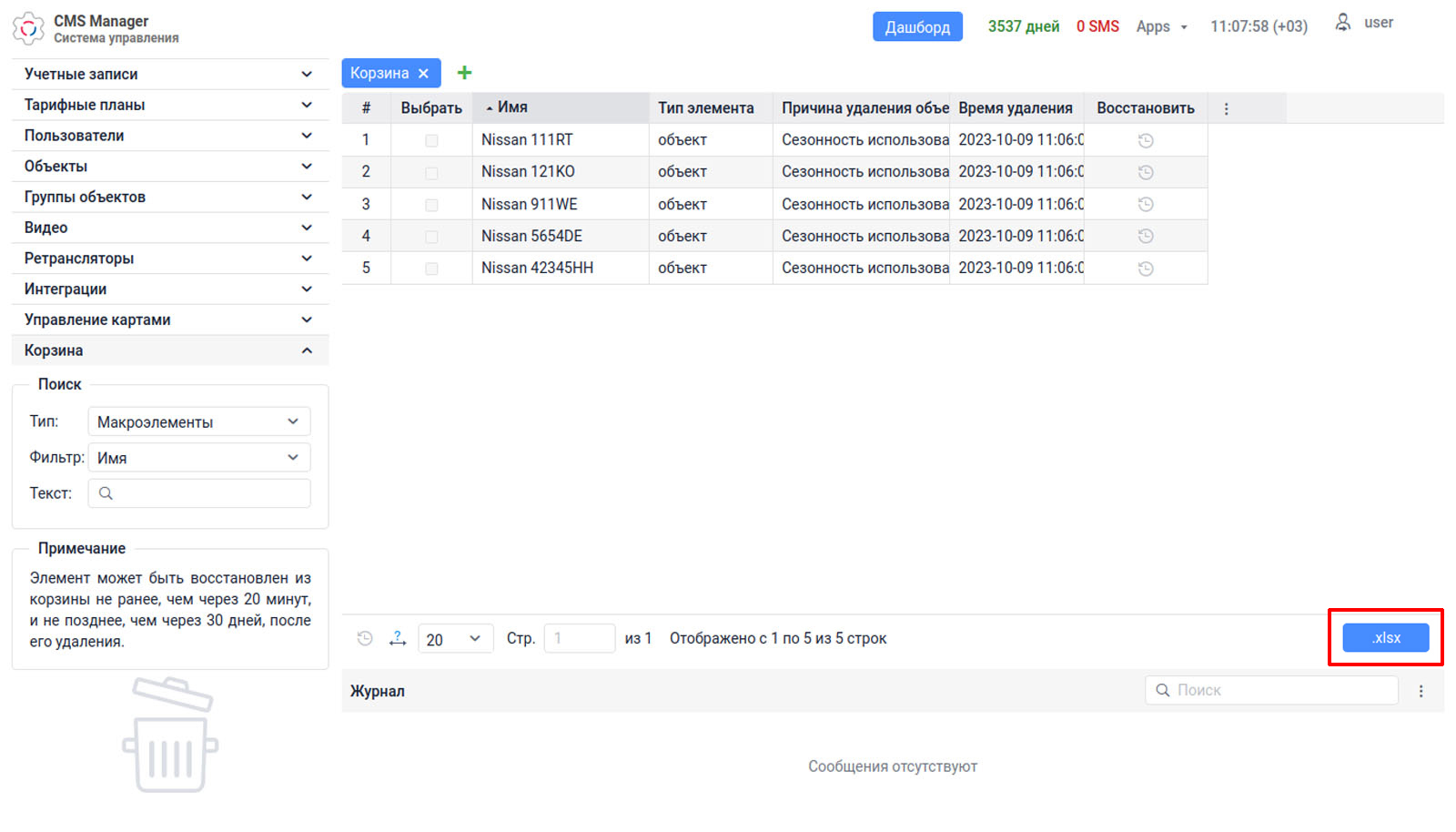Viewport: 1456px width, 832px height.
Task: Open table column options menu
Action: click(1226, 108)
